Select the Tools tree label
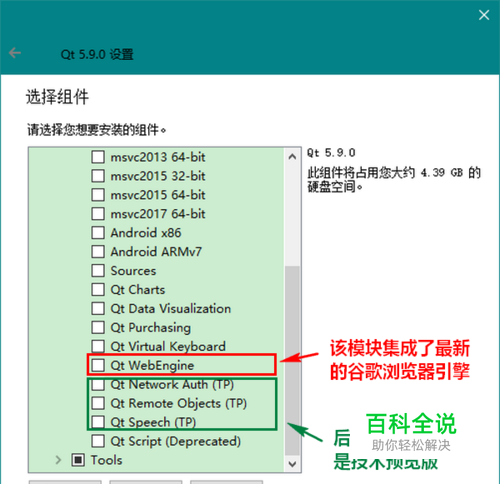Viewport: 500px width, 484px height. pyautogui.click(x=107, y=460)
